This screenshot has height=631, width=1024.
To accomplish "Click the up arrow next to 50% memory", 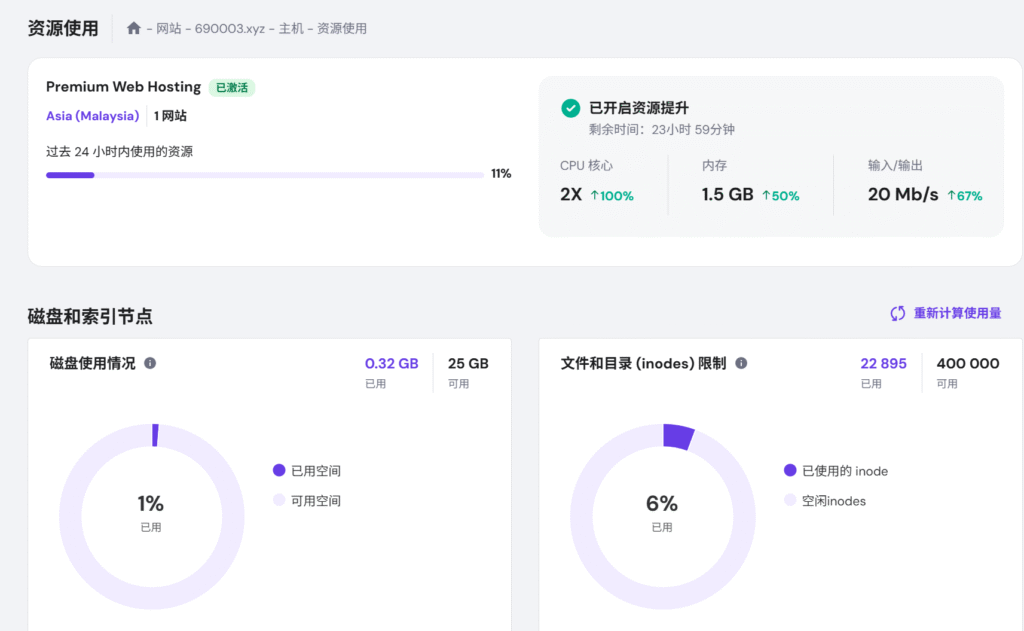I will point(766,196).
